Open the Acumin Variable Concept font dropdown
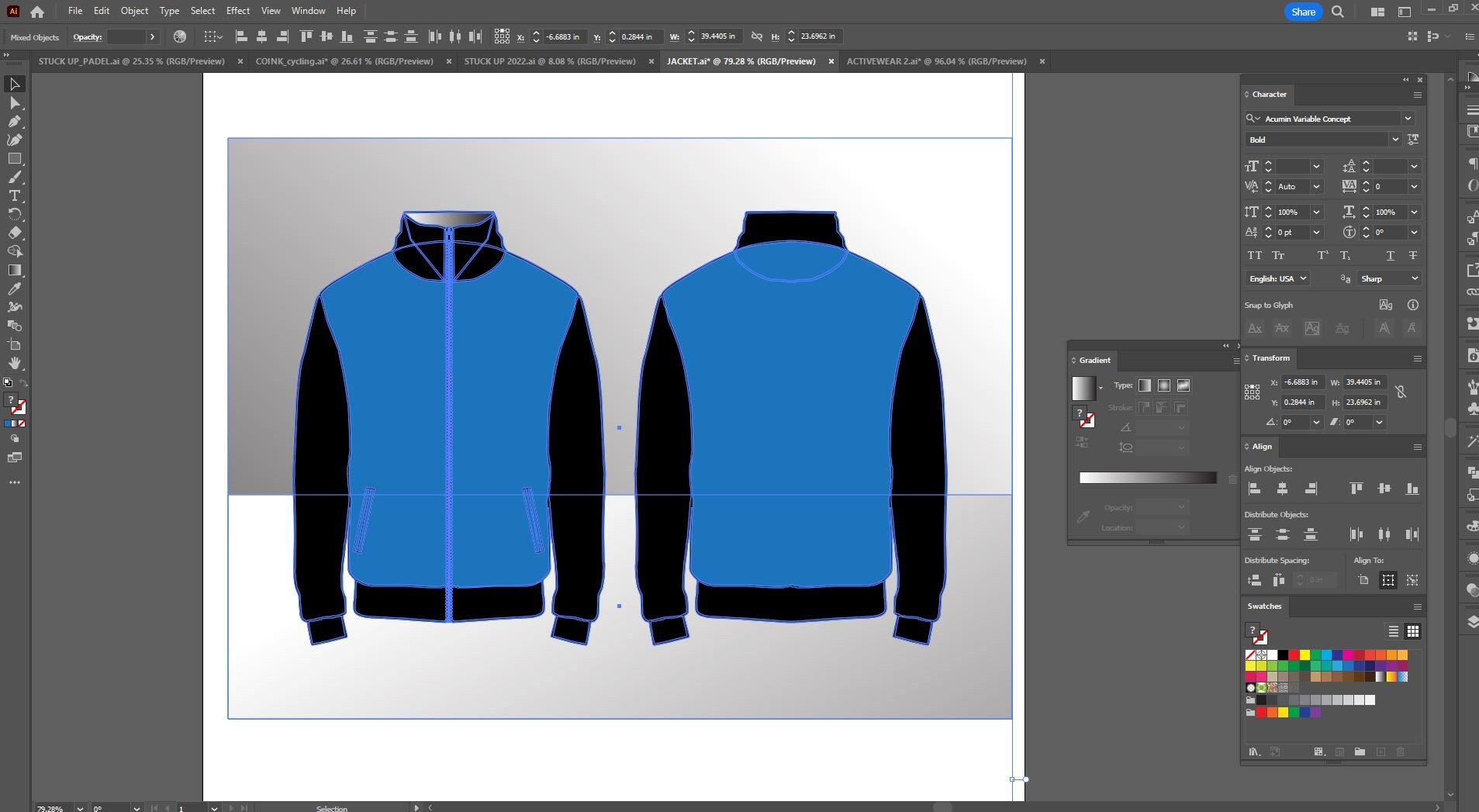Image resolution: width=1479 pixels, height=812 pixels. (1408, 118)
